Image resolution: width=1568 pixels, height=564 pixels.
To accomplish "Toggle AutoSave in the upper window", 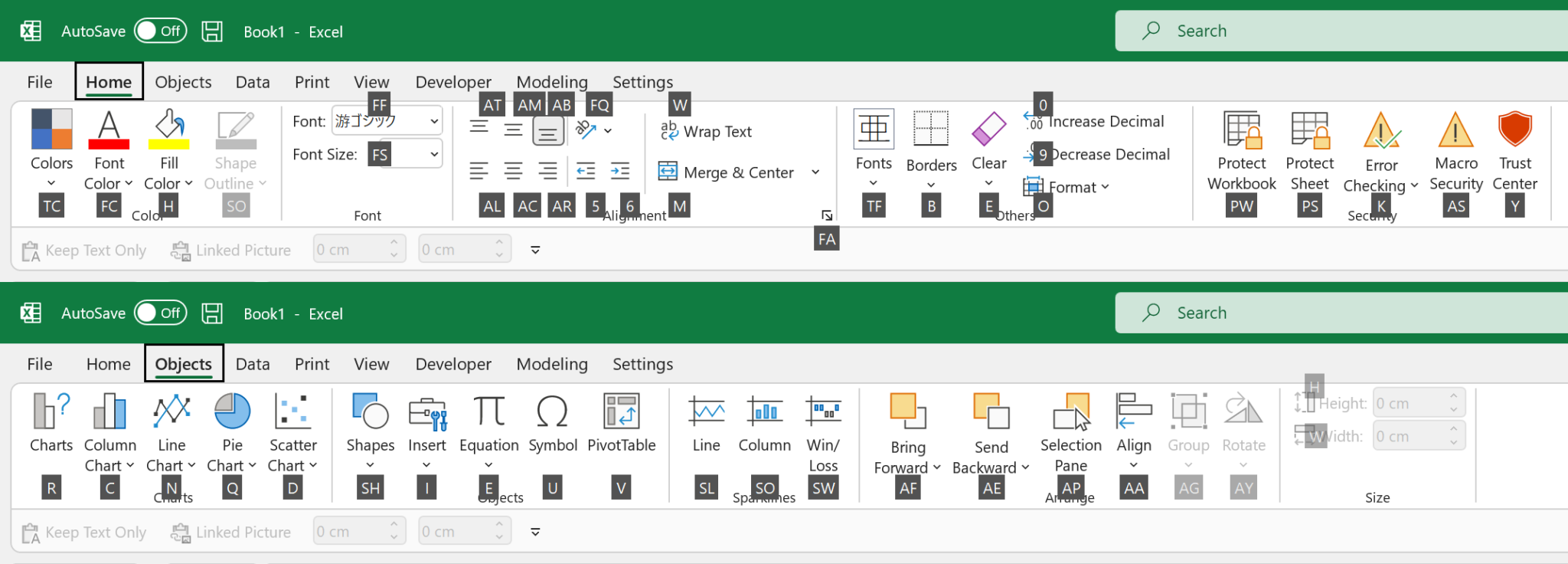I will [x=161, y=31].
